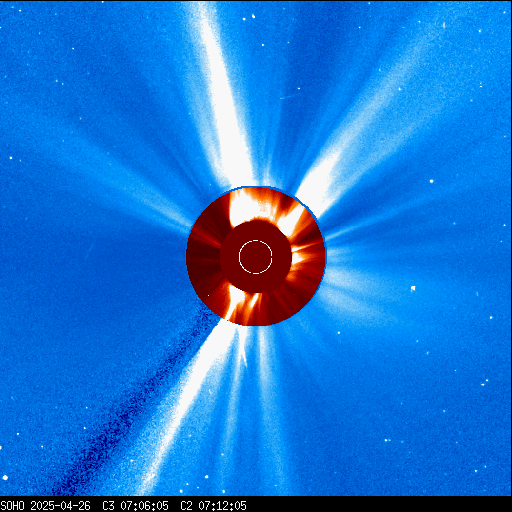
Task: Select the C3 07:06:05 timestamp
Action: 135,506
